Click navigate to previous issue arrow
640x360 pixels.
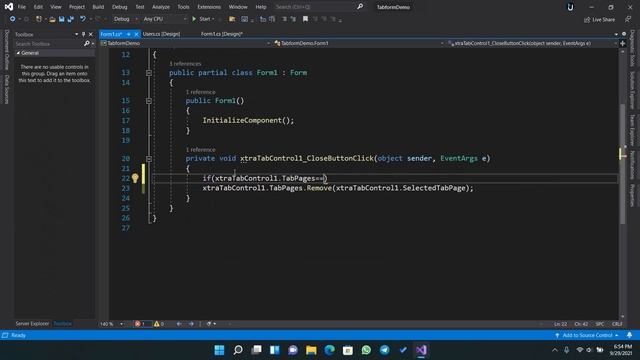click(179, 324)
